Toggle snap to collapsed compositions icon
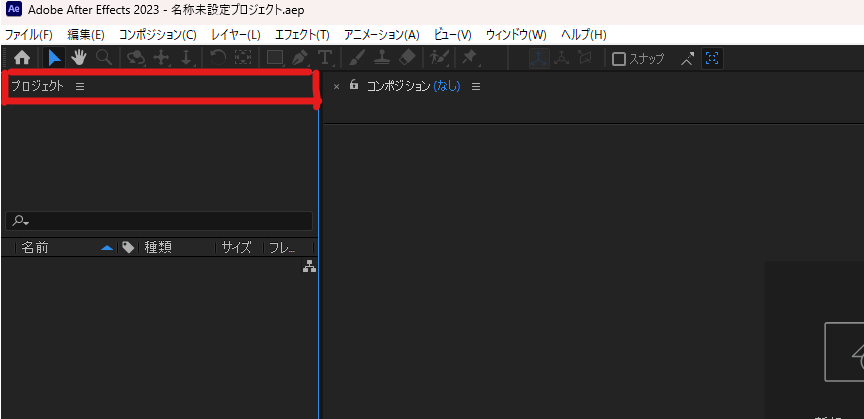The width and height of the screenshot is (864, 419). 711,58
